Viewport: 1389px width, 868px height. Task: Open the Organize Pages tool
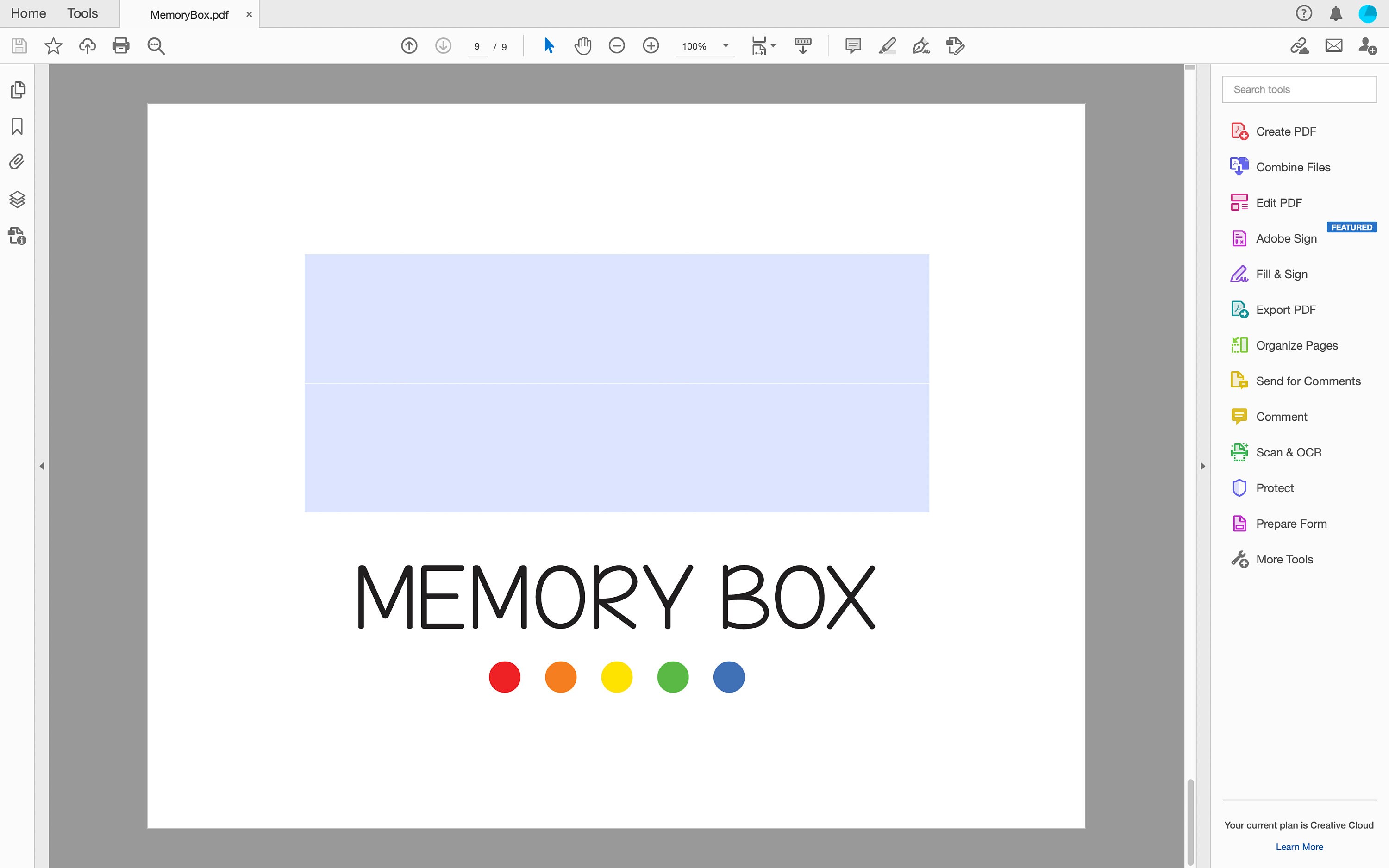(x=1296, y=345)
